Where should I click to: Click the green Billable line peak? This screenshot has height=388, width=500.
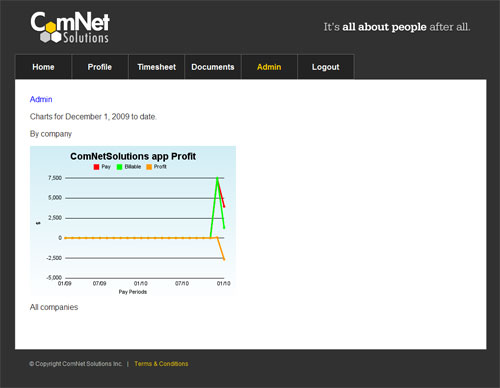tap(217, 179)
